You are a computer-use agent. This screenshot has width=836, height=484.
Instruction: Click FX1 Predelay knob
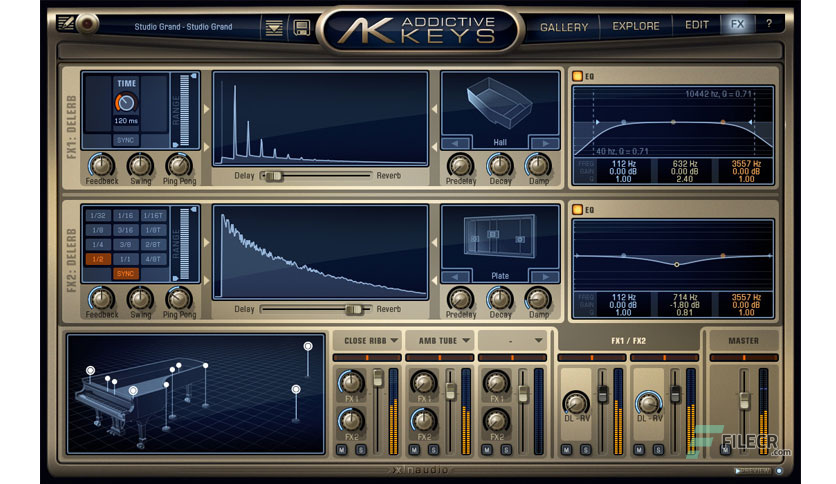point(461,165)
